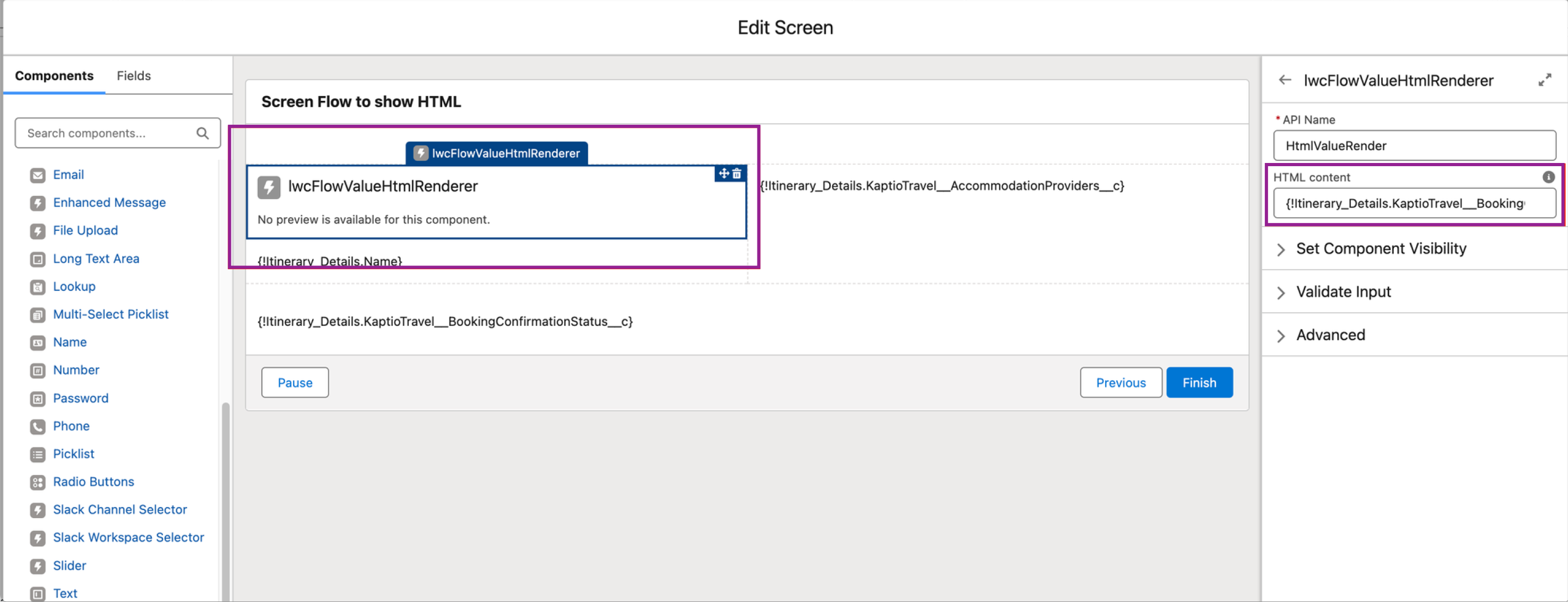This screenshot has width=1568, height=602.
Task: Add the Slider component
Action: point(70,565)
